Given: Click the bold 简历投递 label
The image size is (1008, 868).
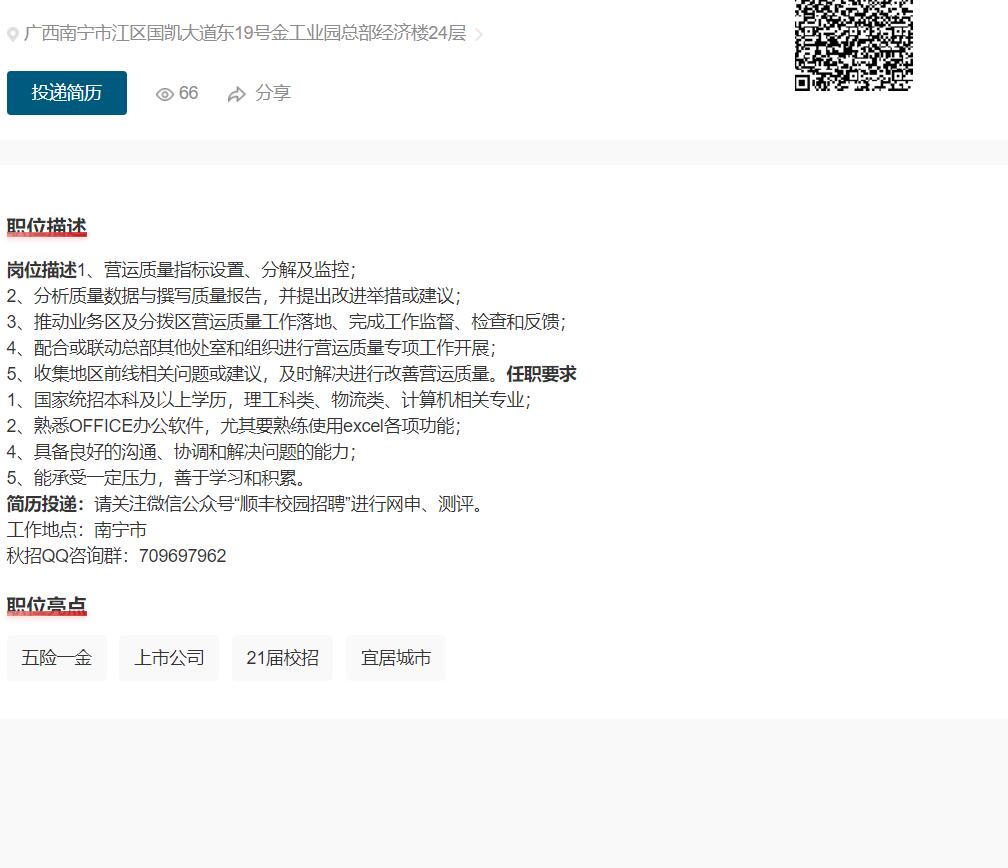Looking at the screenshot, I should point(45,504).
